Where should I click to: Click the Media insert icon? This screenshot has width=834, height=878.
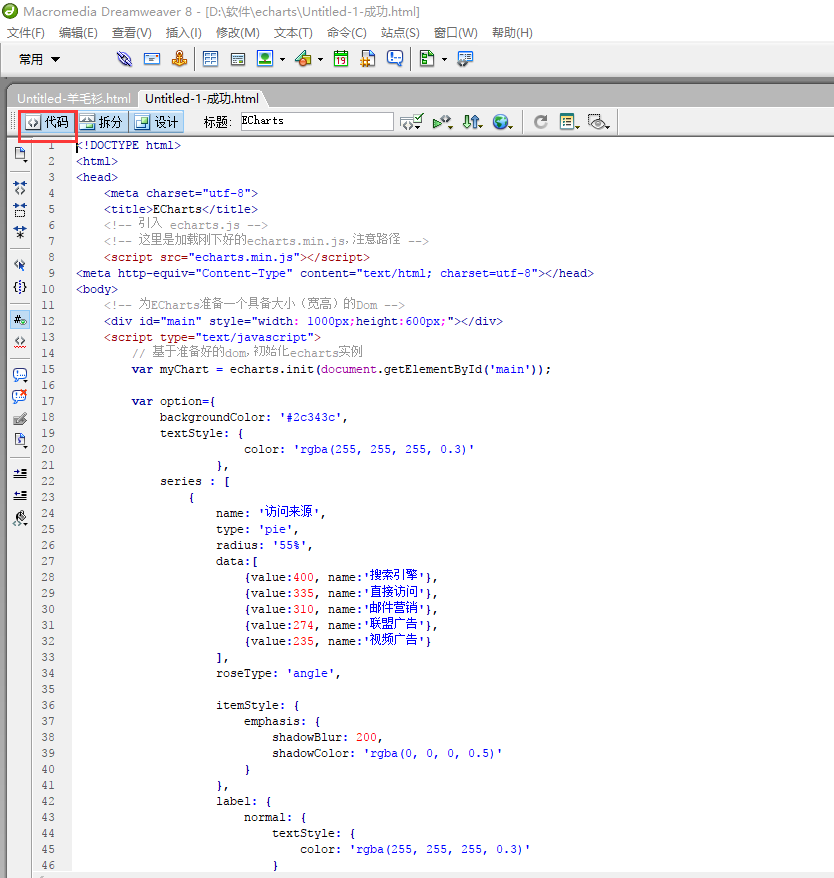(303, 58)
